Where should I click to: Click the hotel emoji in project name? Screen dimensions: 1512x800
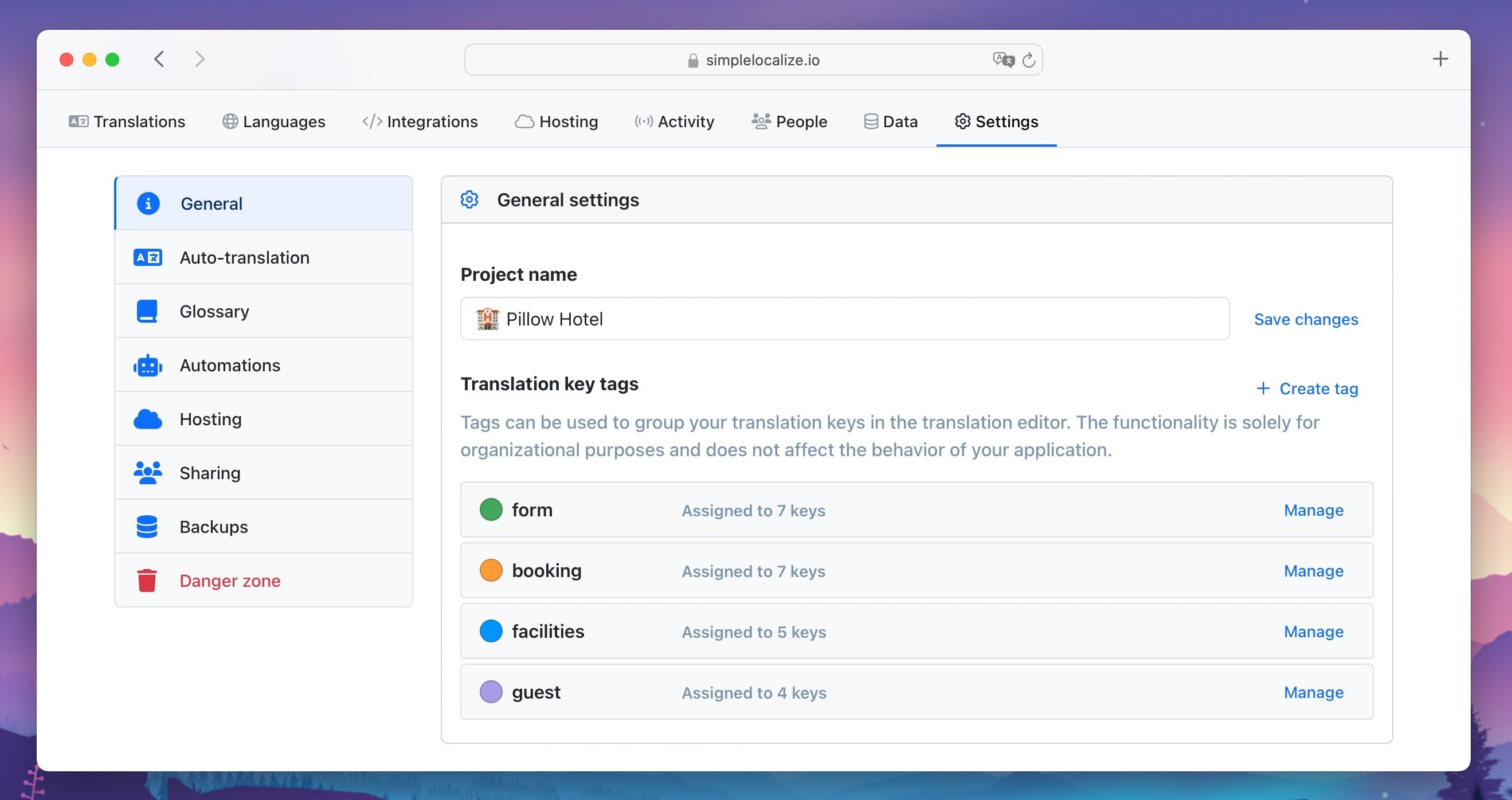487,319
